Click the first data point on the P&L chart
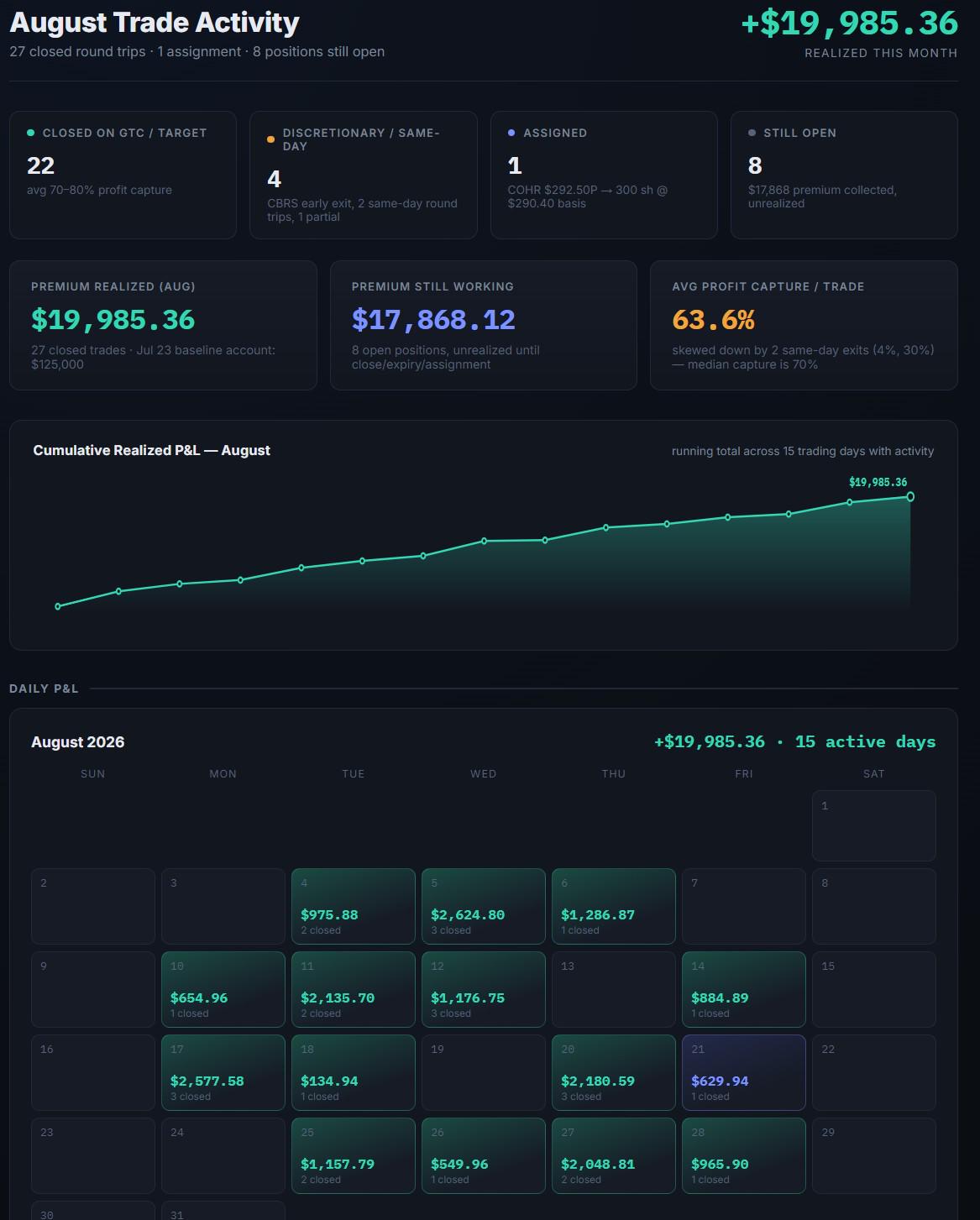 pyautogui.click(x=58, y=606)
